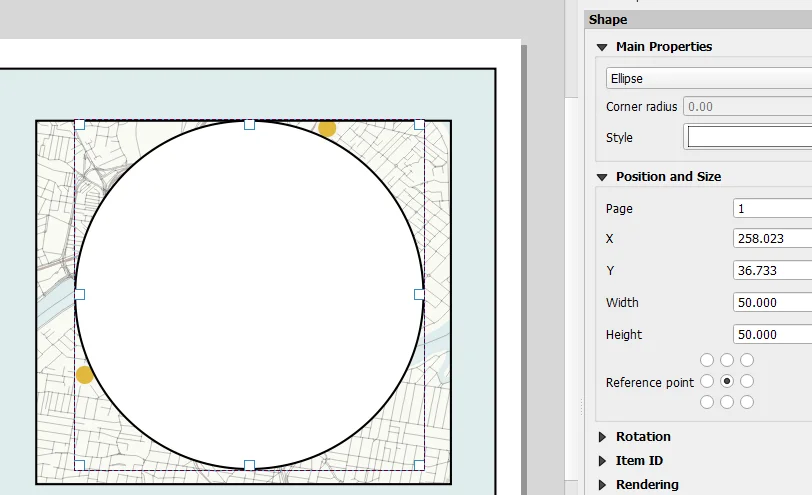Click the yellow point at the map's top
812x495 pixels.
327,128
